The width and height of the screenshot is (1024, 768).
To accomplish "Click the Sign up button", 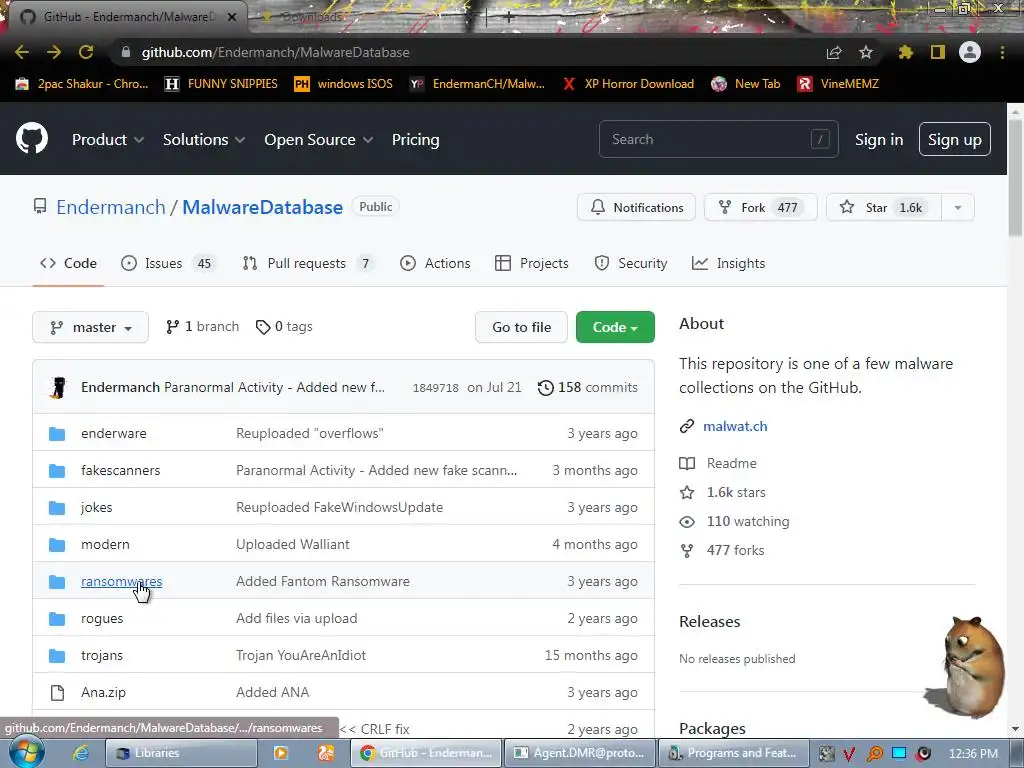I will coord(955,139).
